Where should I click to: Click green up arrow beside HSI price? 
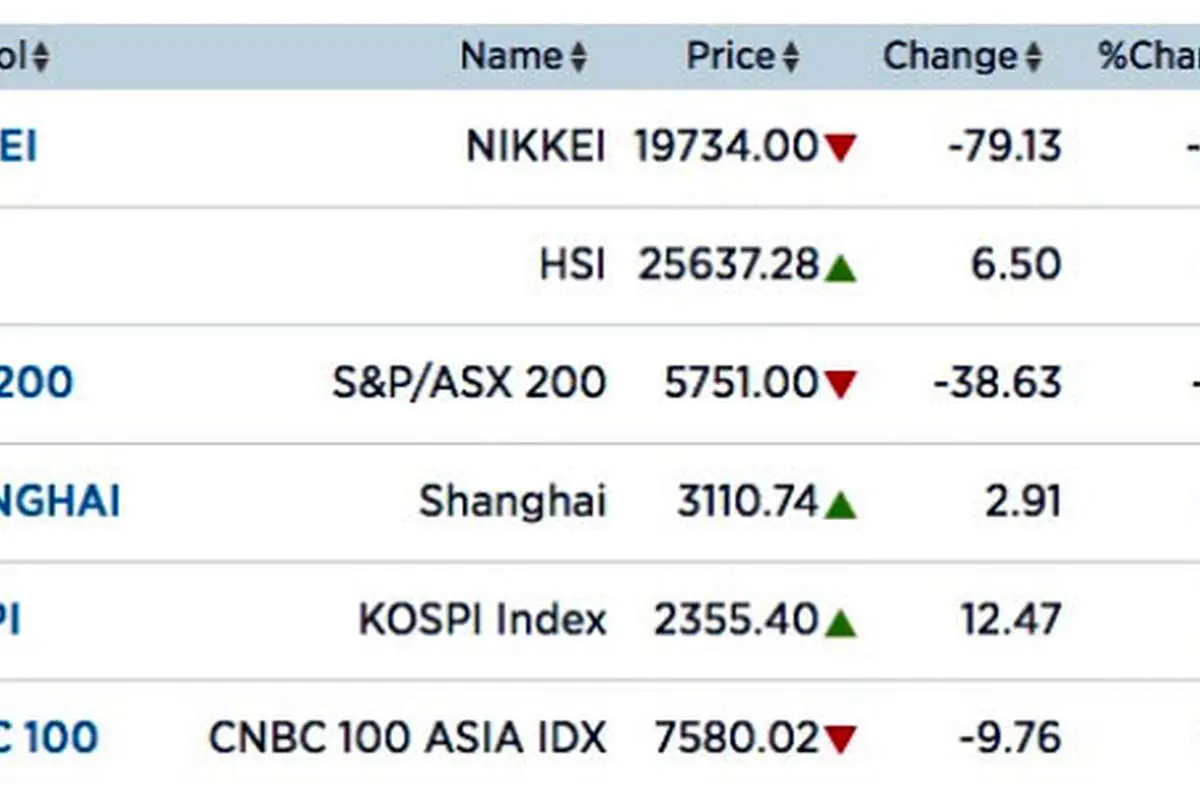[x=840, y=267]
